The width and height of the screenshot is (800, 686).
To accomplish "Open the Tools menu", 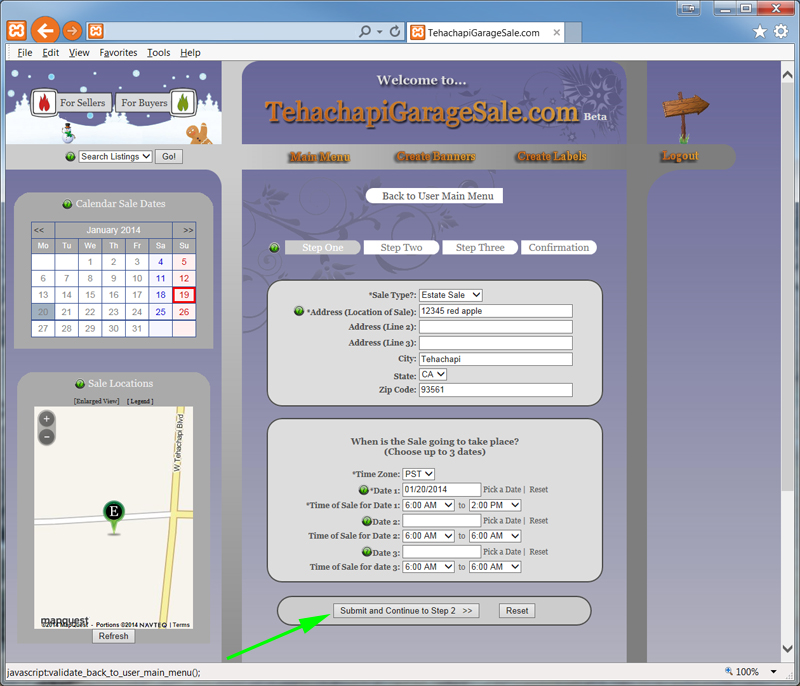I will 159,53.
